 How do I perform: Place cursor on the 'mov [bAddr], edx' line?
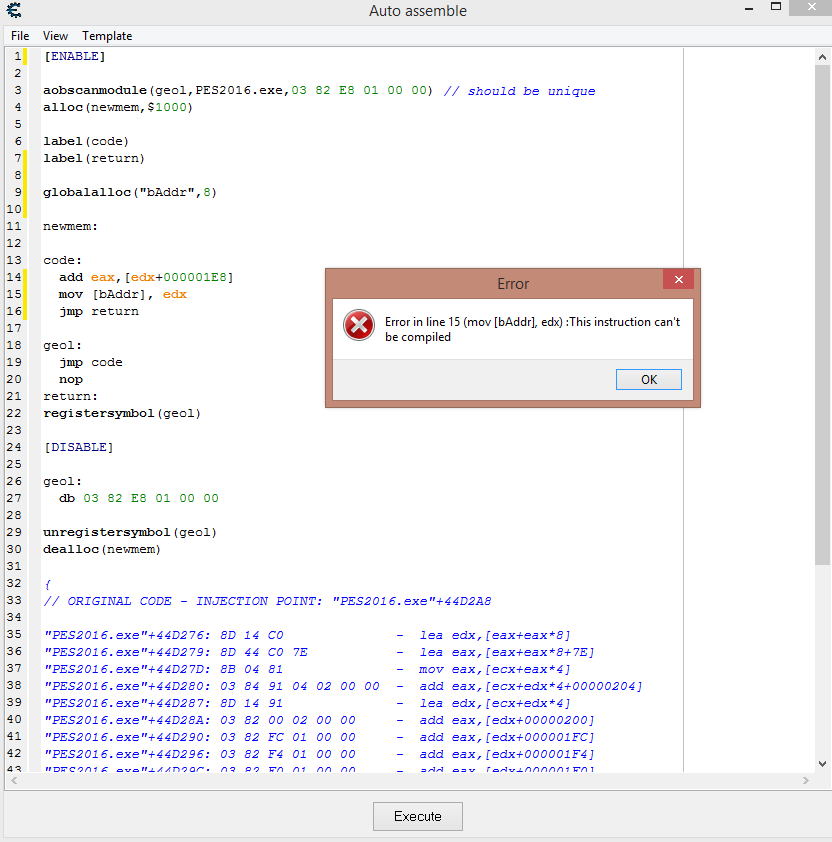122,294
